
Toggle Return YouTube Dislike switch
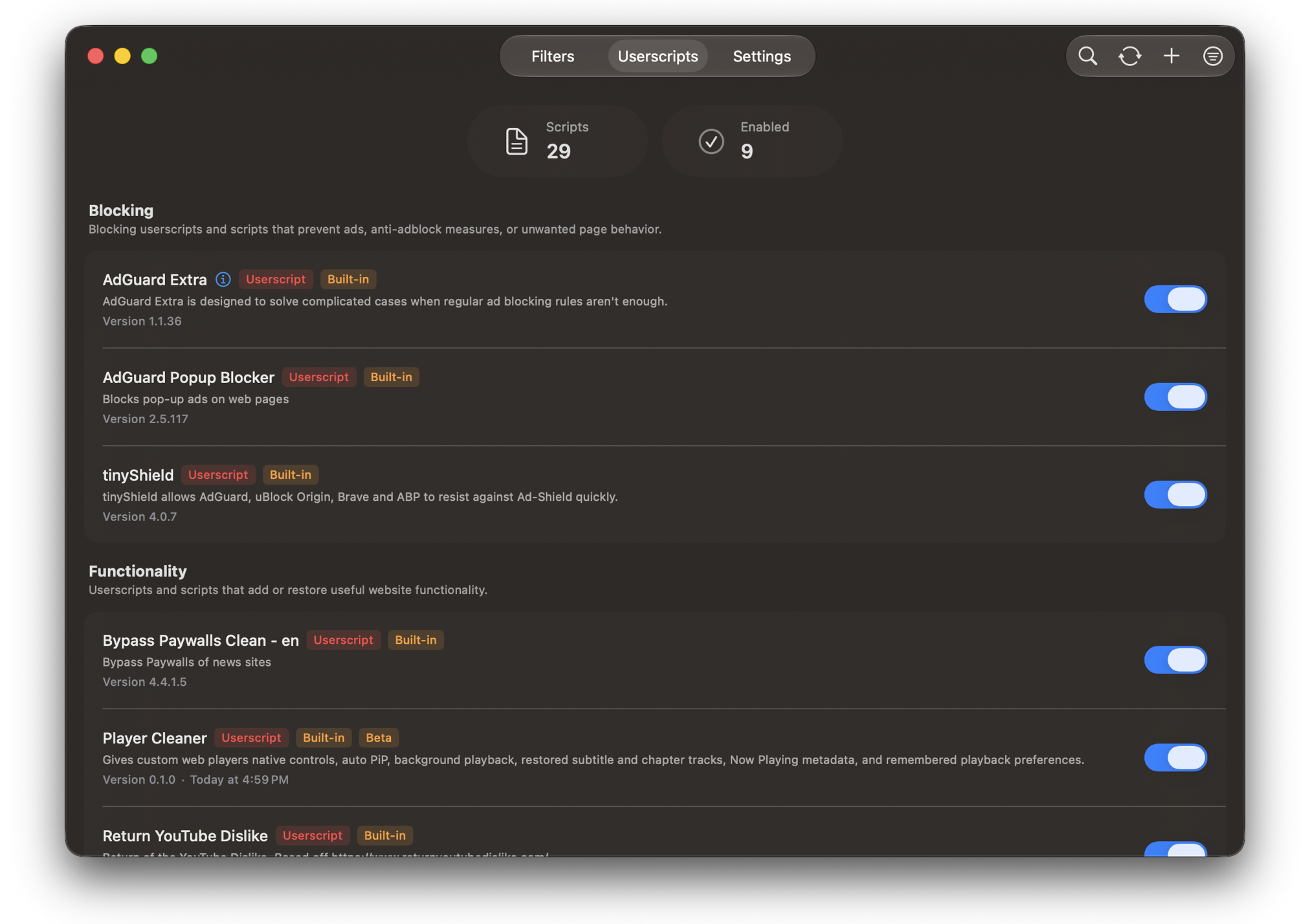point(1175,849)
